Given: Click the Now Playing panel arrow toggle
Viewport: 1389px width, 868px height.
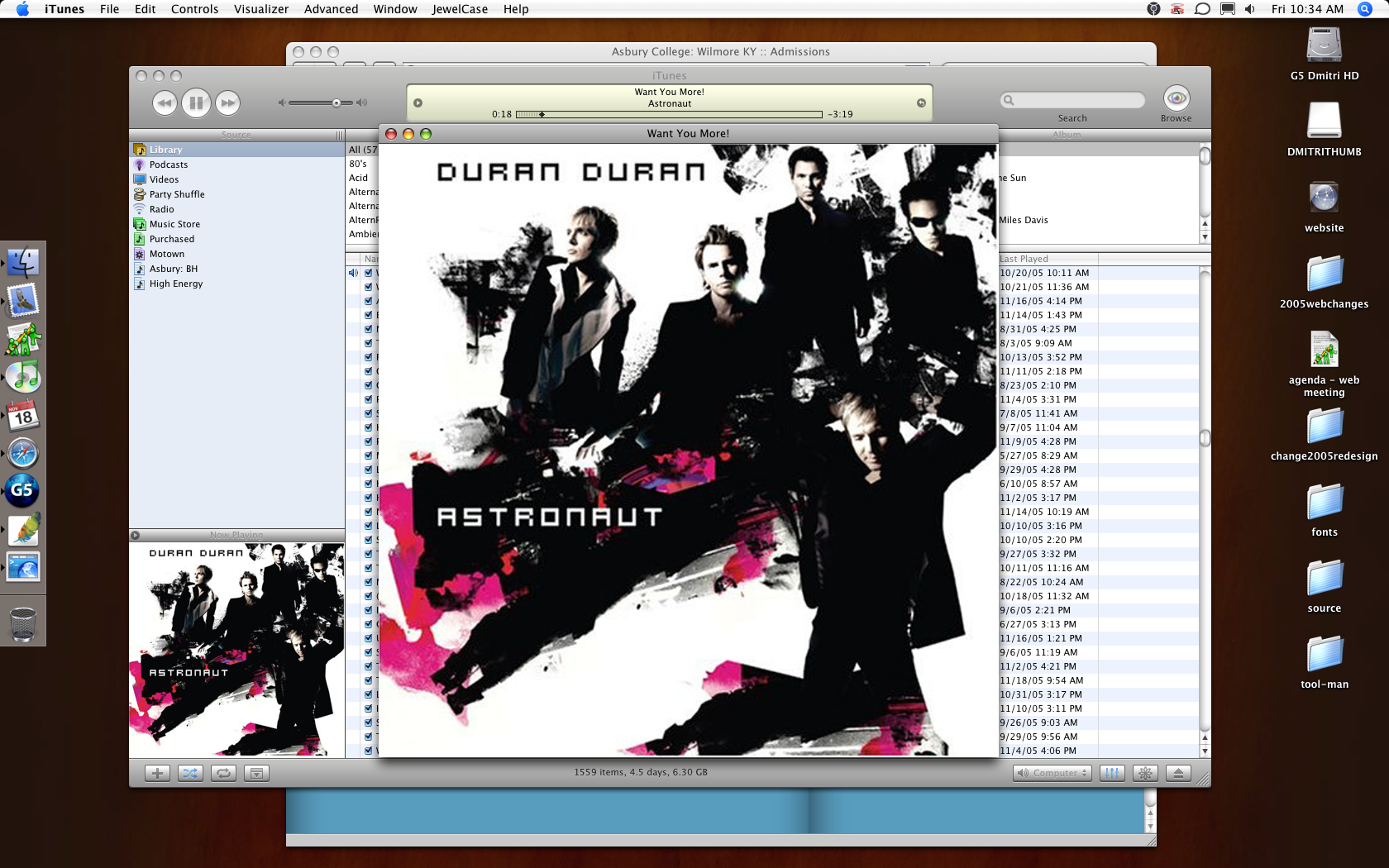Looking at the screenshot, I should 136,535.
